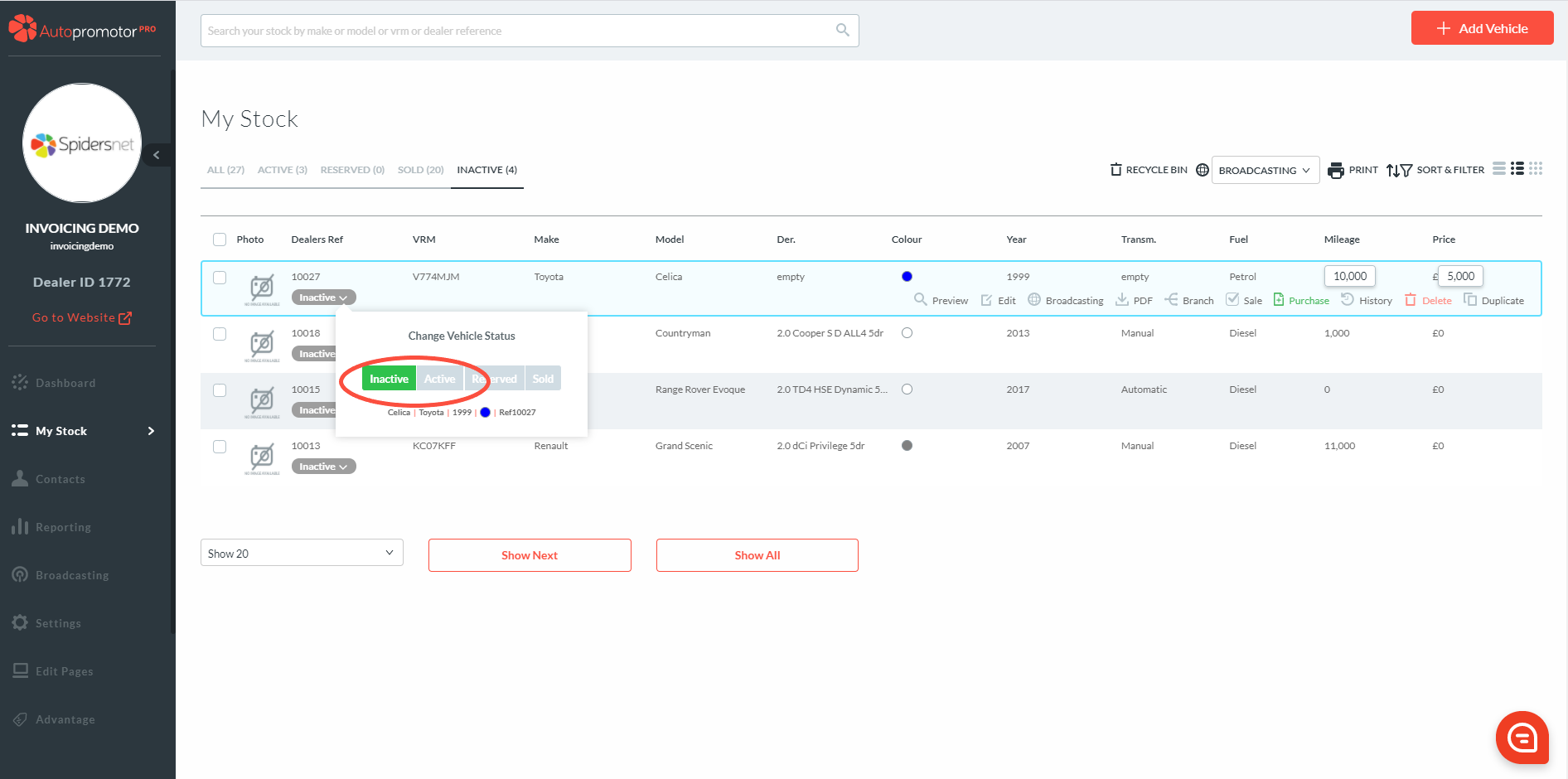The height and width of the screenshot is (779, 1568).
Task: Open the Broadcasting dropdown
Action: [x=1265, y=170]
